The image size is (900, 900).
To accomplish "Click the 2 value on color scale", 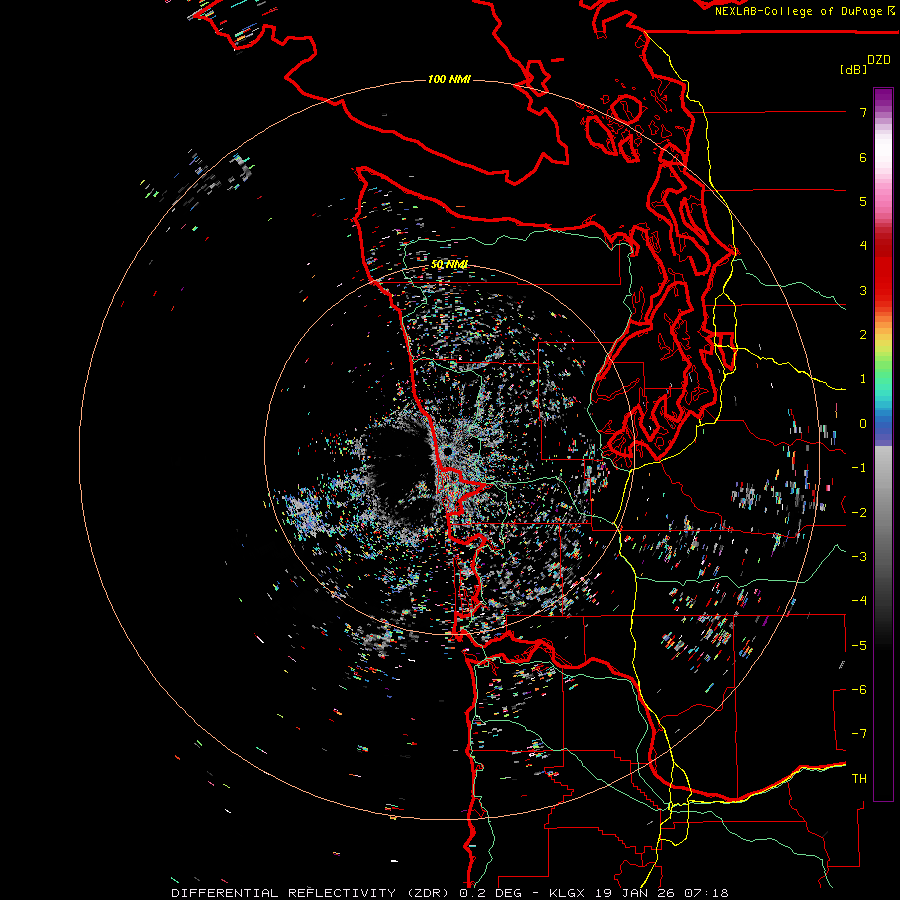I will (x=863, y=335).
